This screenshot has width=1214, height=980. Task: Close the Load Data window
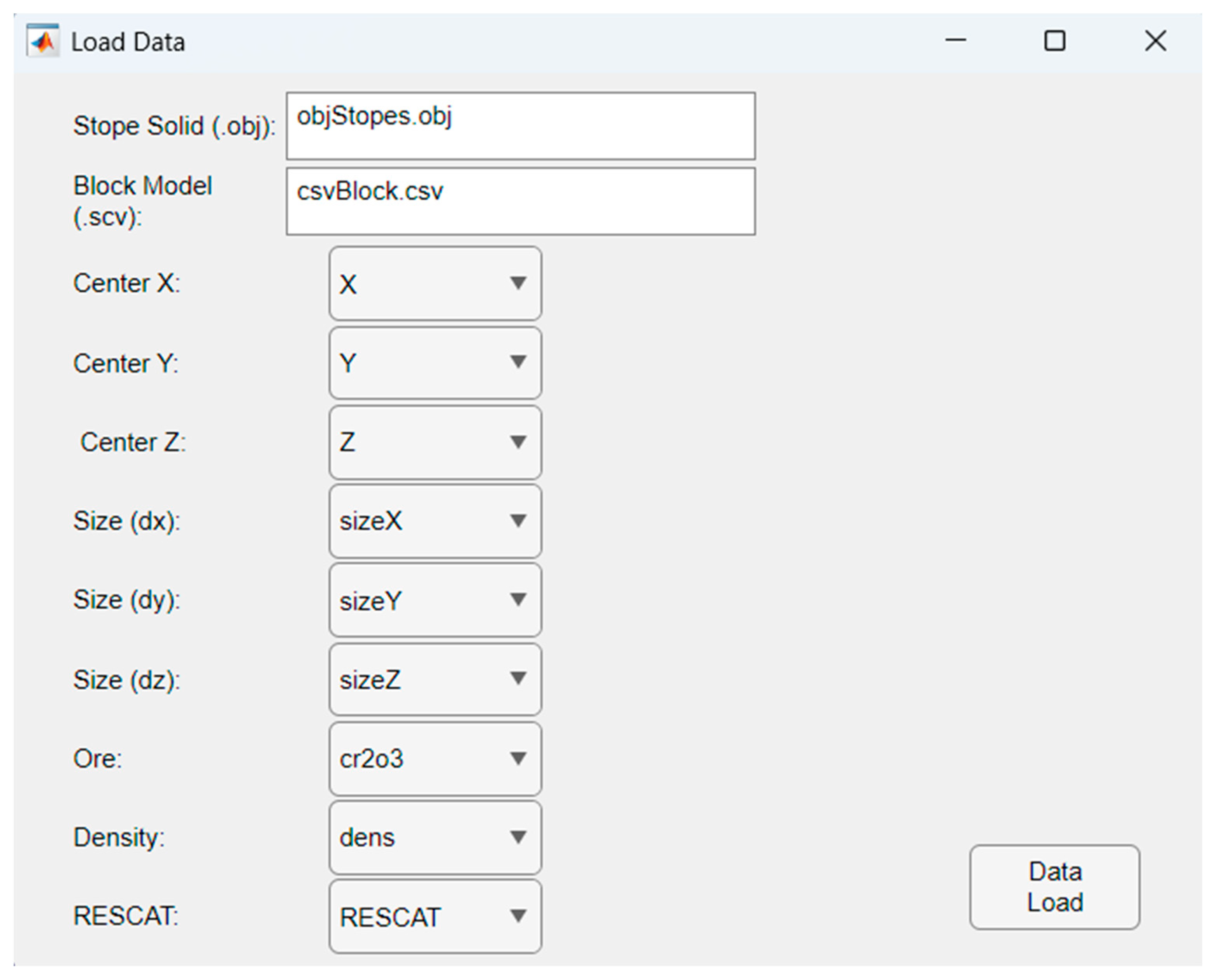(1155, 40)
